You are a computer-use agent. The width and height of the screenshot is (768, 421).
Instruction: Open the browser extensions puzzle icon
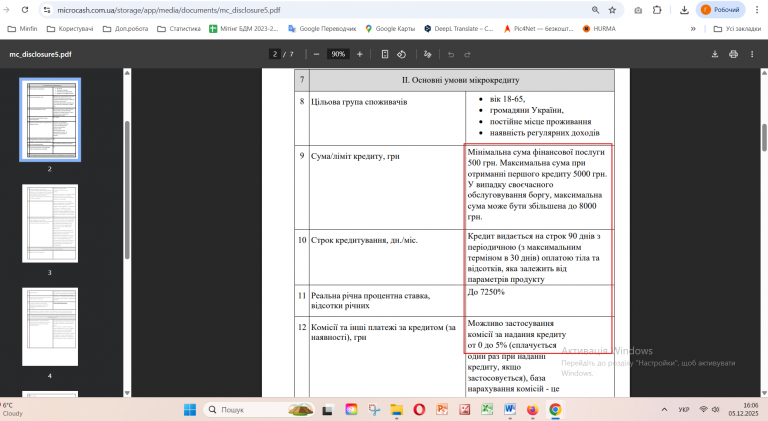[657, 10]
